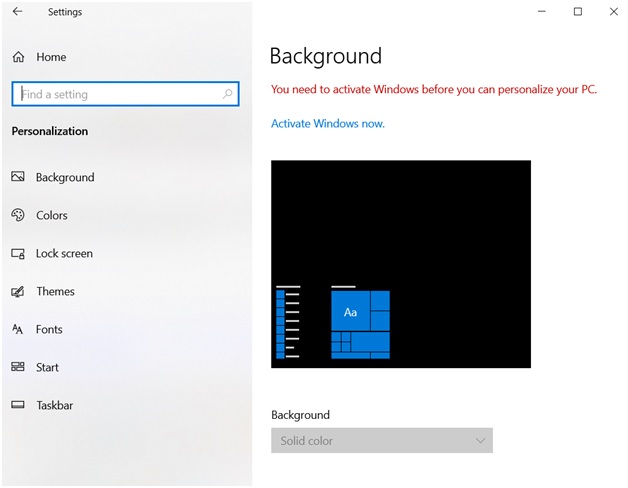Click the Start icon in sidebar
The image size is (628, 488).
pos(18,367)
